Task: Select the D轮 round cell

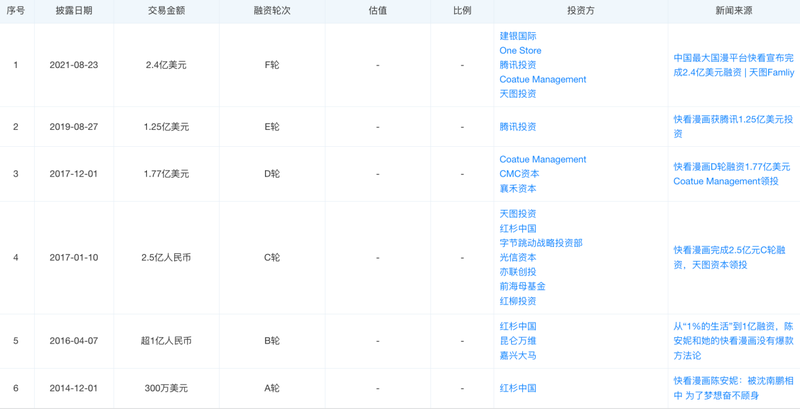Action: click(x=272, y=174)
